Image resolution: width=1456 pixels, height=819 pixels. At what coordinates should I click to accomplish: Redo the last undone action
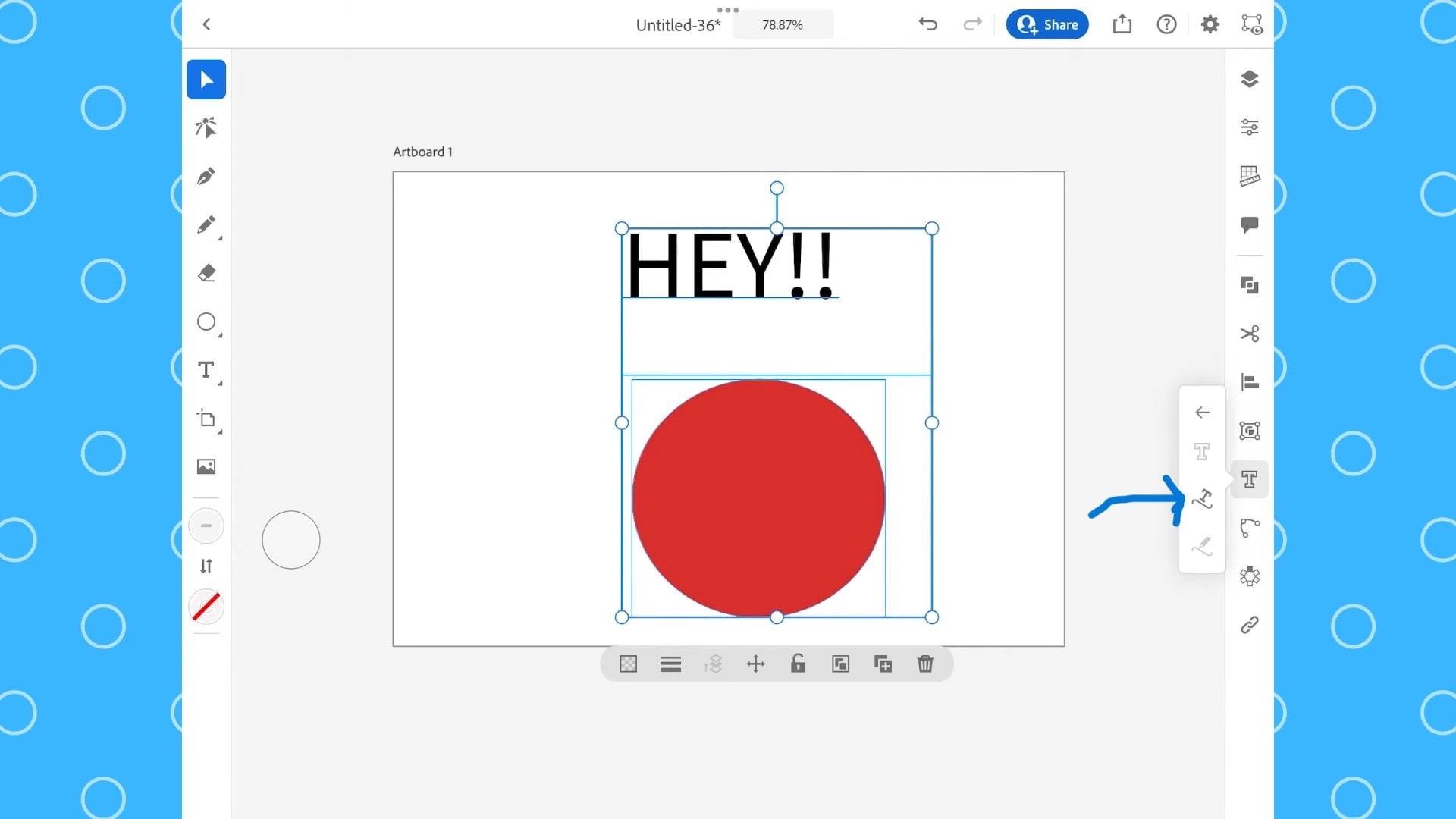(x=972, y=24)
